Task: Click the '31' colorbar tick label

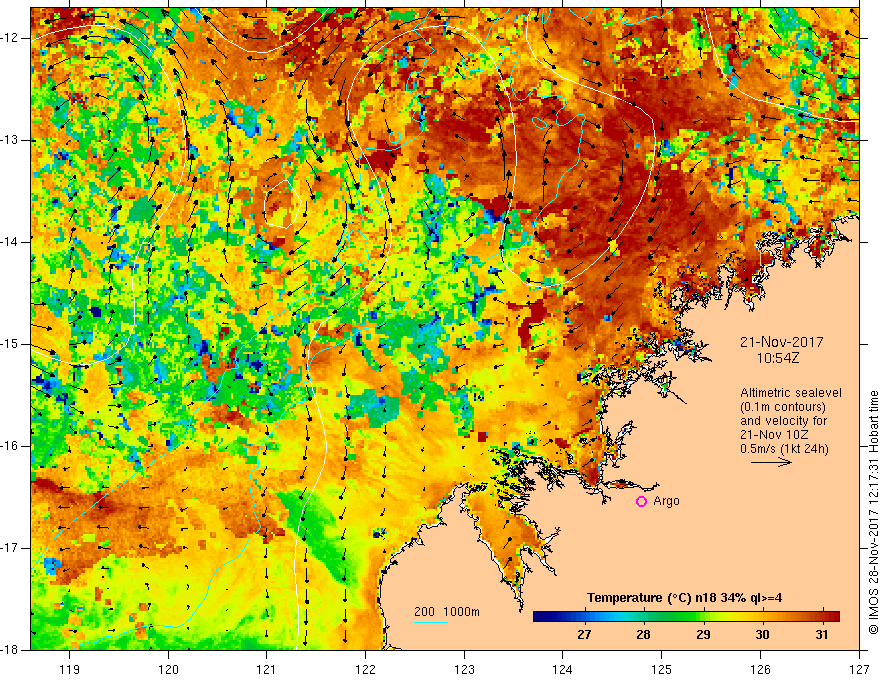Action: 822,635
